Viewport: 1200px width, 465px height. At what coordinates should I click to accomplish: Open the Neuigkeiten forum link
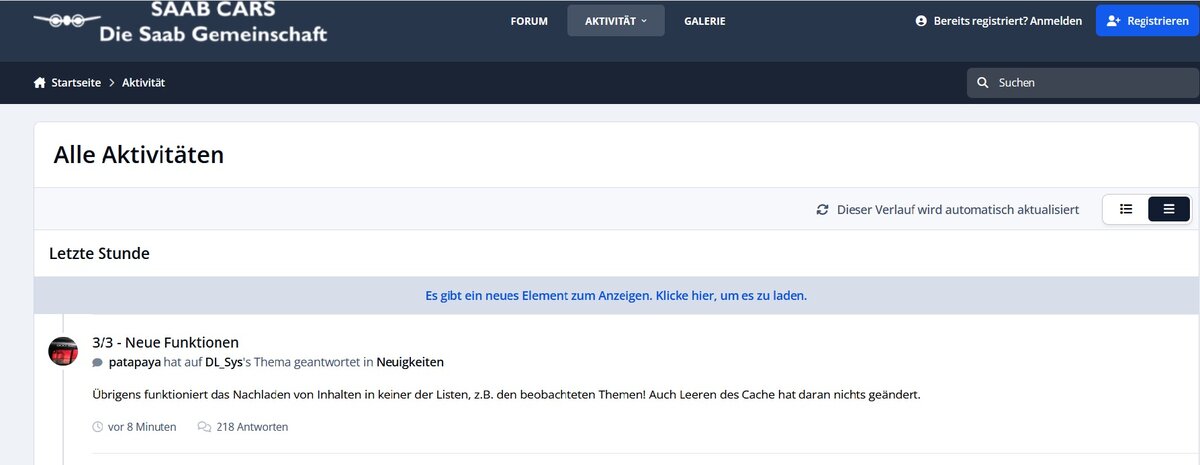pos(410,362)
